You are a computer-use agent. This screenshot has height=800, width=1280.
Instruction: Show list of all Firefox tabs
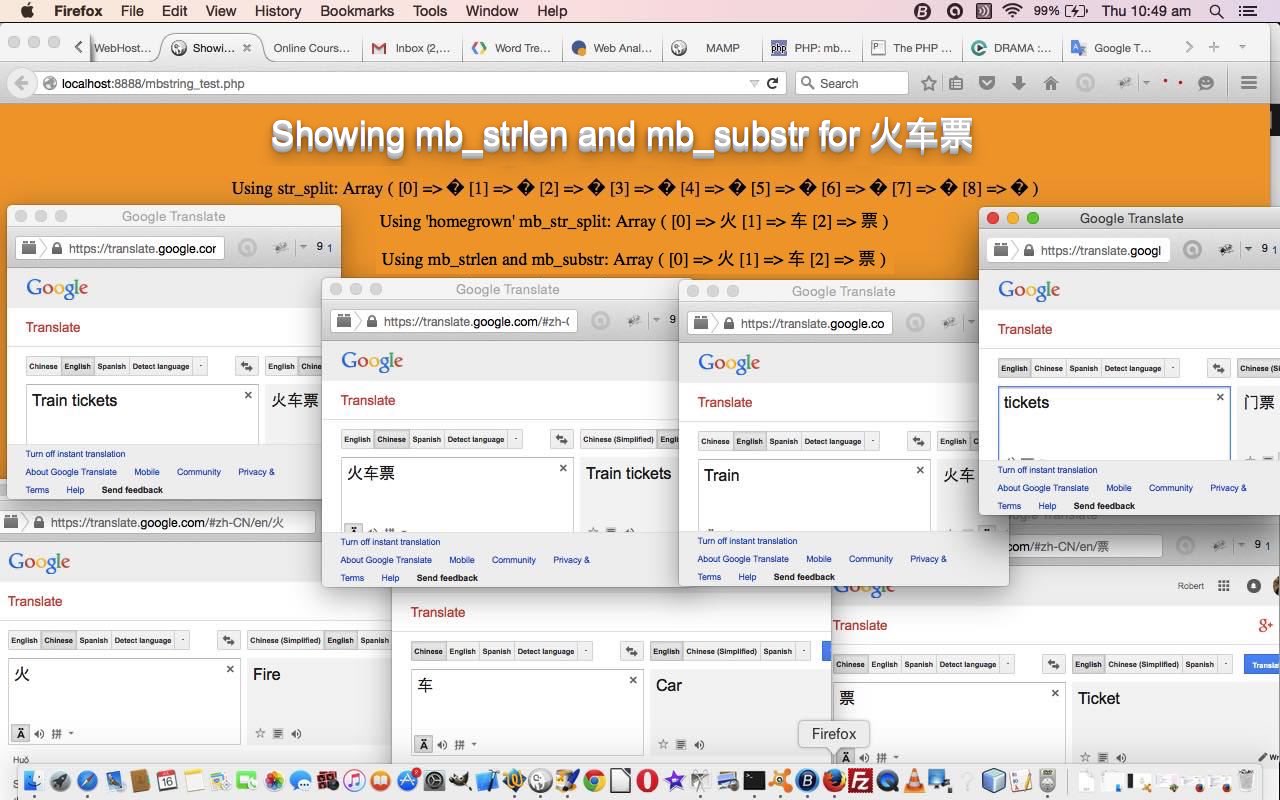click(1242, 47)
